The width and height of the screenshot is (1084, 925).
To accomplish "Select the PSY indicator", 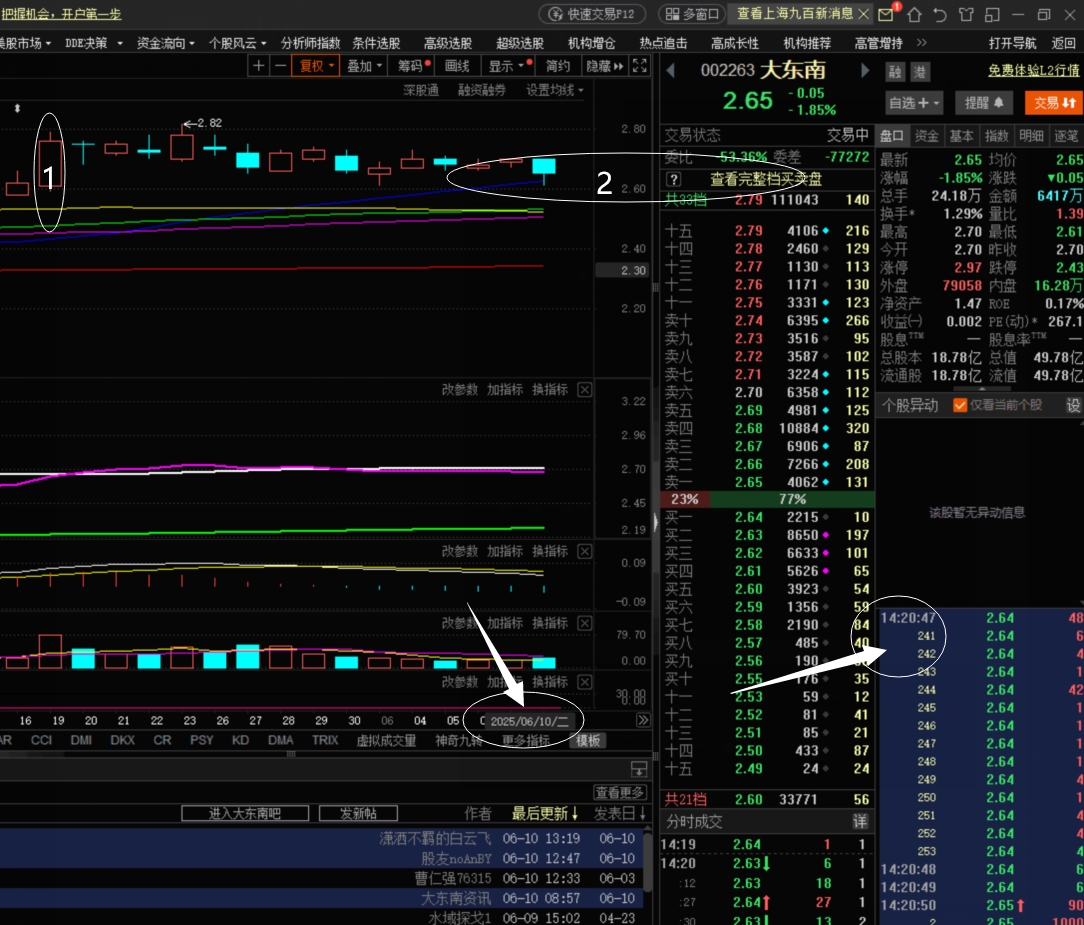I will tap(201, 740).
